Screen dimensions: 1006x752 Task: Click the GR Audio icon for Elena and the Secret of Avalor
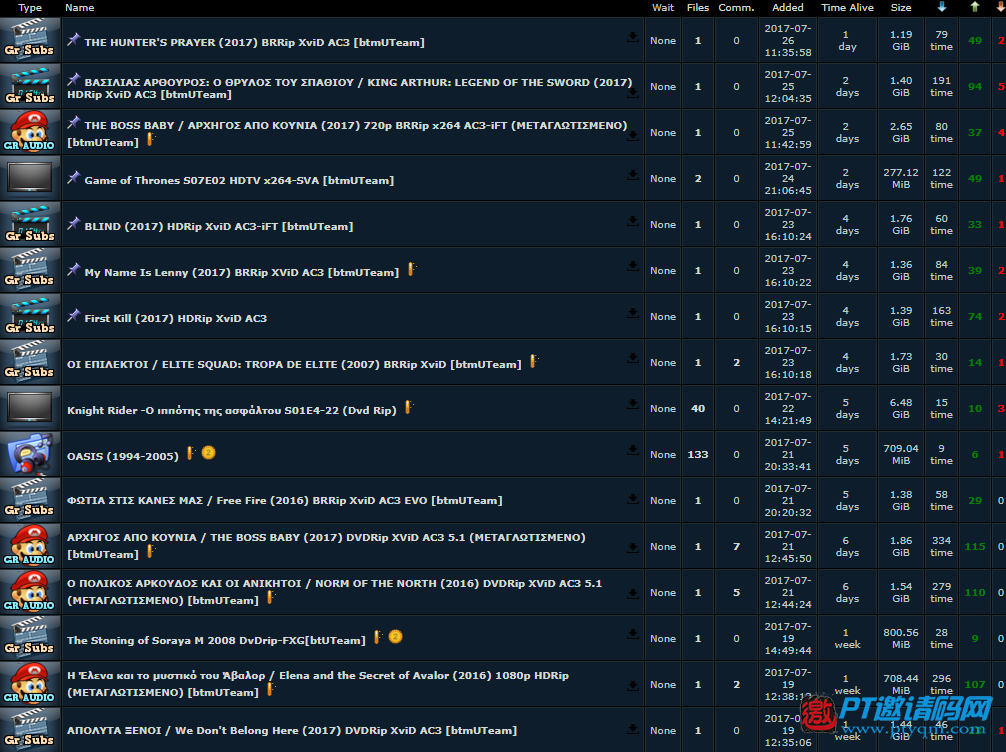pos(30,685)
